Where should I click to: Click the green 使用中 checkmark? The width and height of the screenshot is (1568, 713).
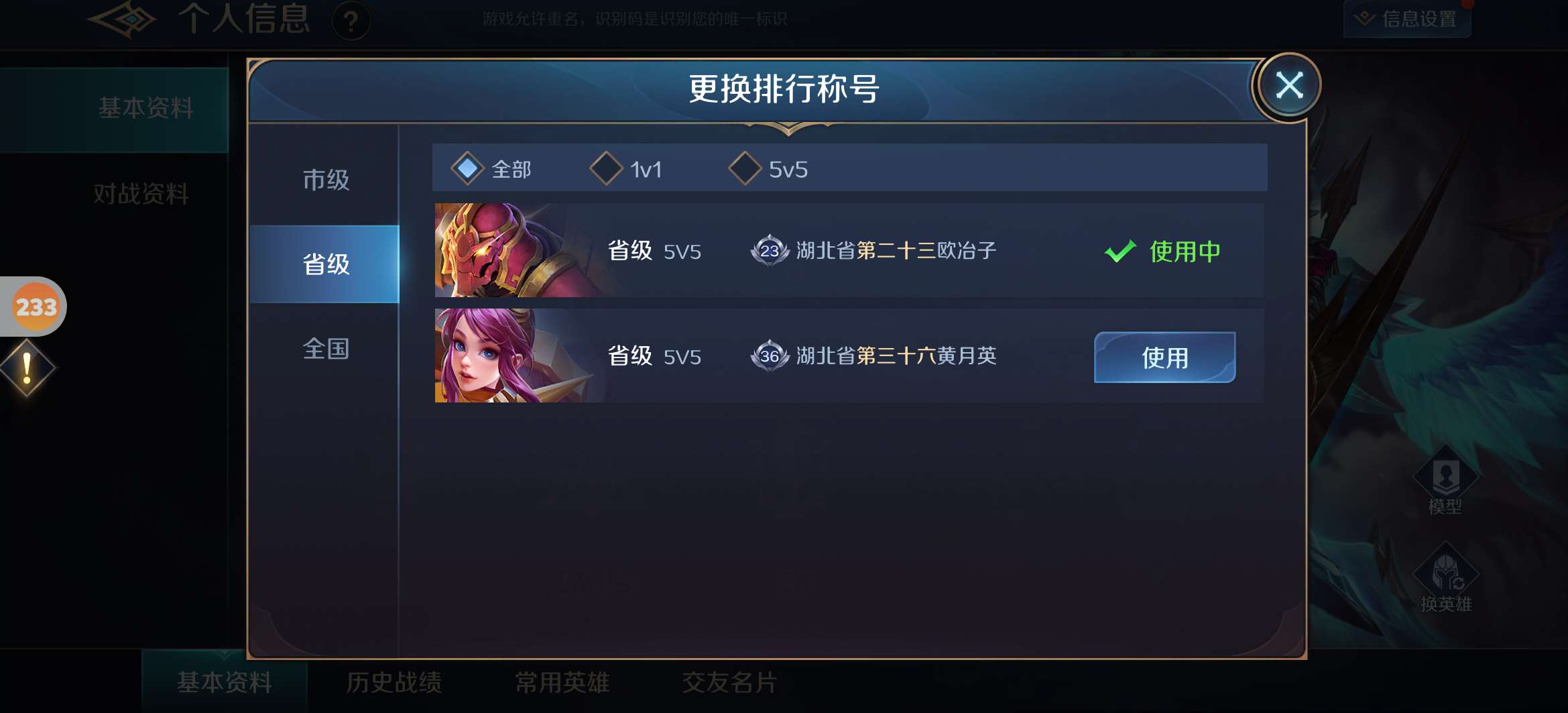click(1120, 252)
